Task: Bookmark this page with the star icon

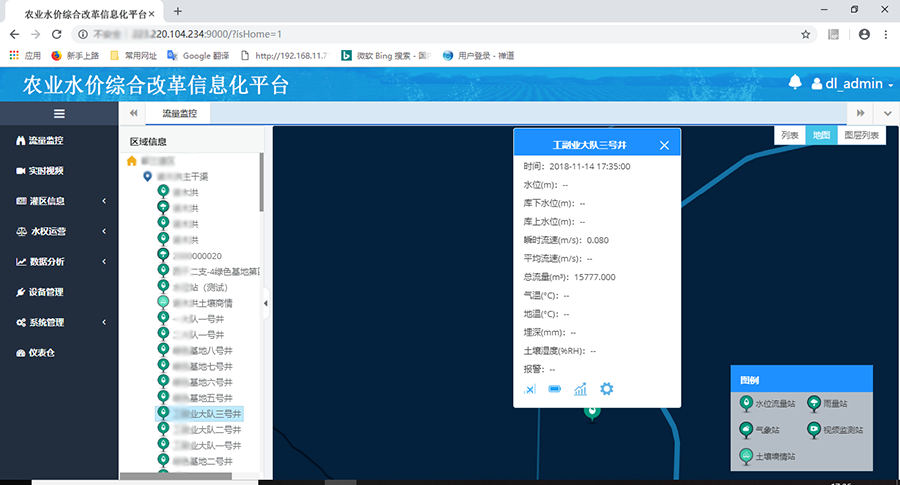Action: [x=806, y=34]
